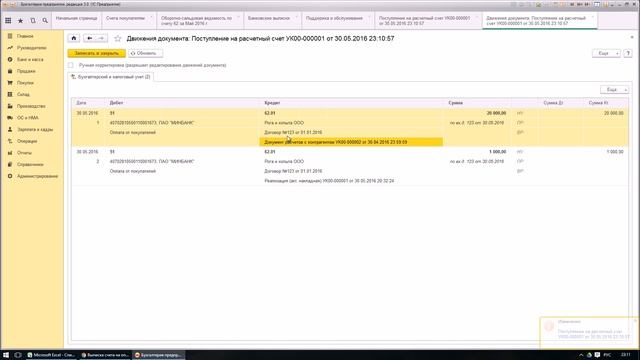
Task: Open the Отчеты section
Action: [24, 153]
